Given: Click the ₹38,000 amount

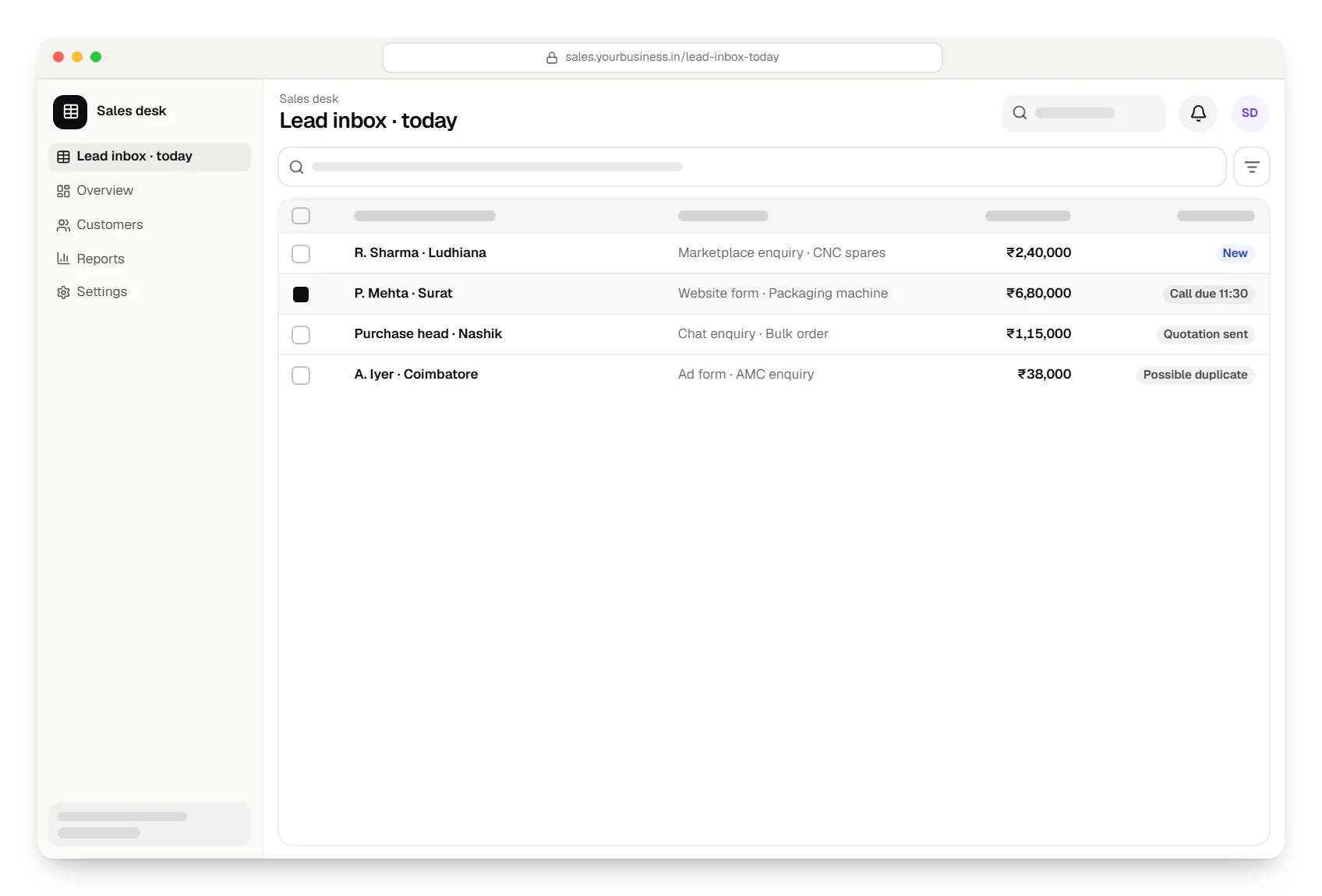Looking at the screenshot, I should click(x=1045, y=375).
